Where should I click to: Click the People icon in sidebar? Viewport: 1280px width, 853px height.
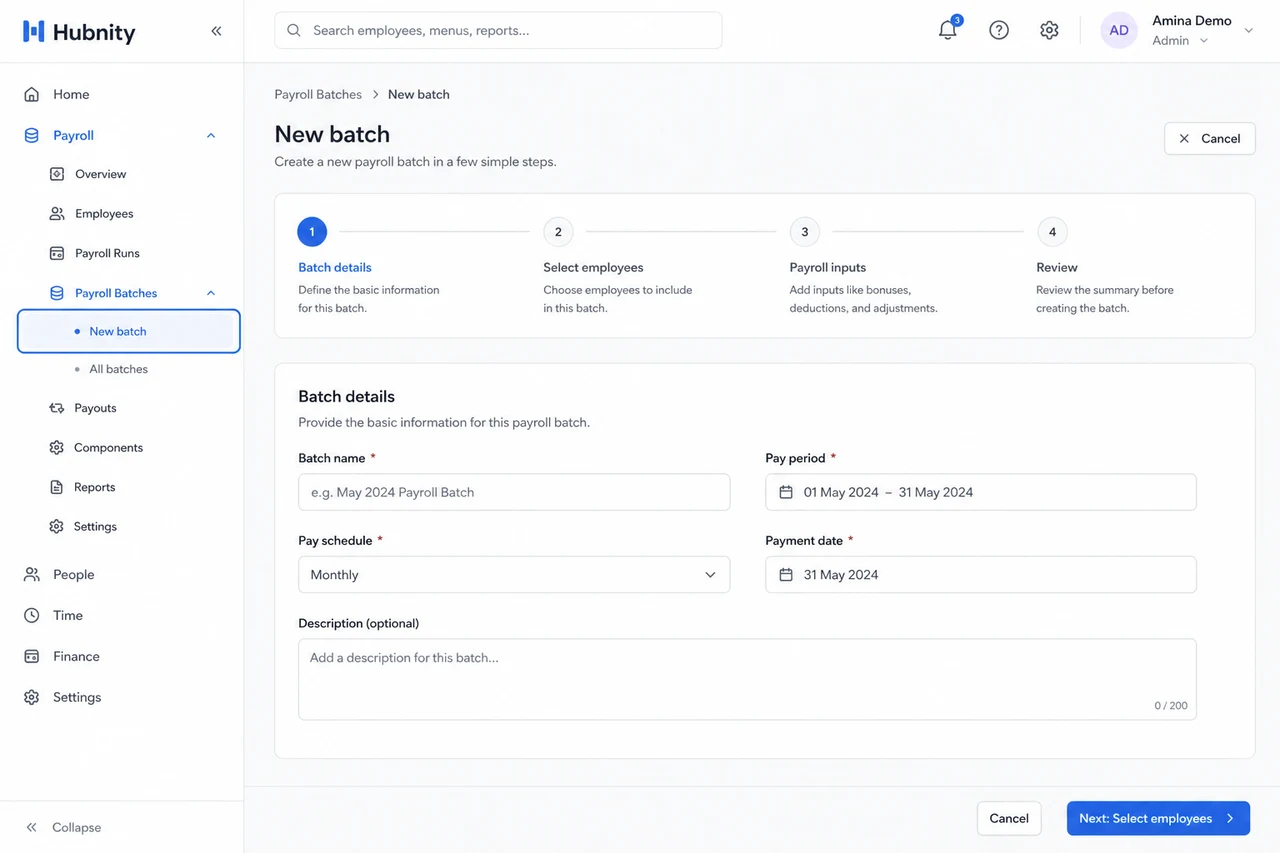point(32,574)
